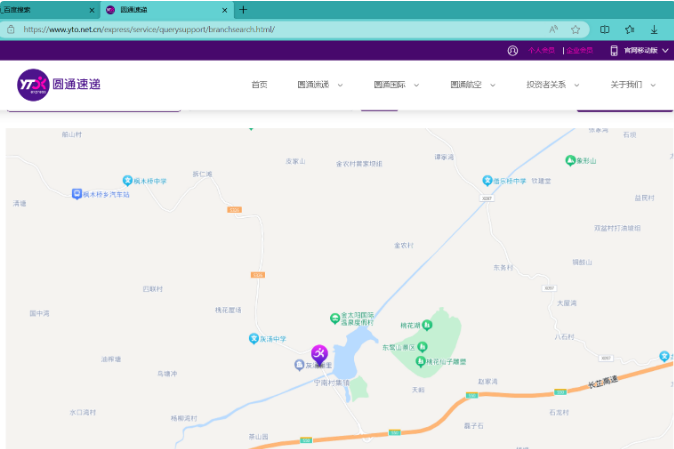Open browser favorites list icon
Viewport: 674px width, 449px height.
tap(630, 29)
